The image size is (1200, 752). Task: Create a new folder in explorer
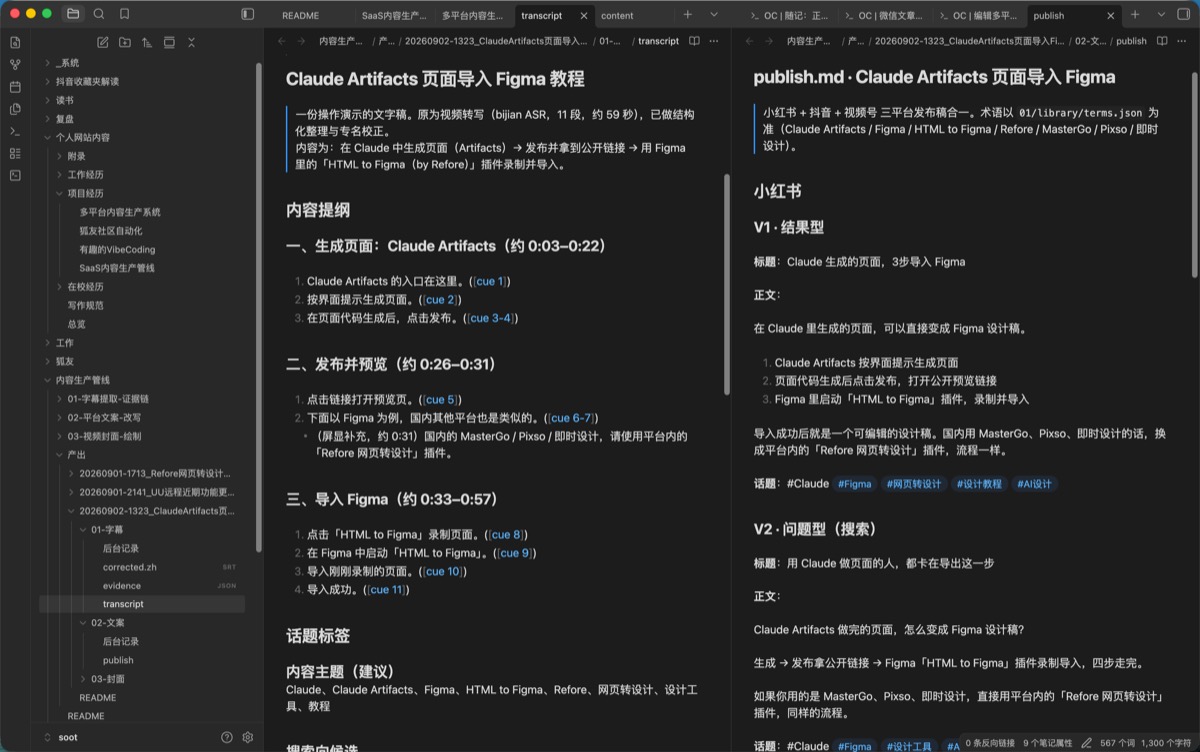pos(124,42)
